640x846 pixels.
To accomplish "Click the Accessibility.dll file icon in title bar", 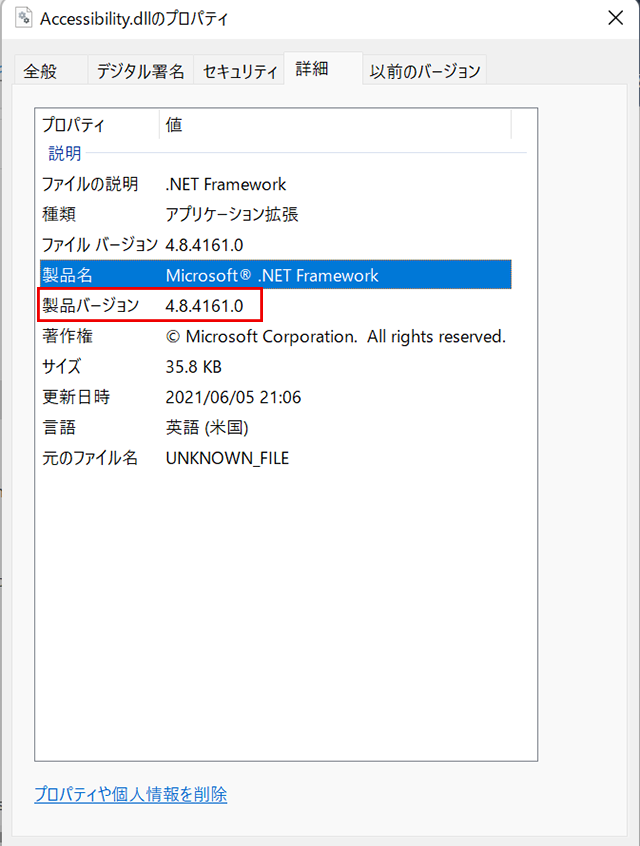I will [x=24, y=17].
